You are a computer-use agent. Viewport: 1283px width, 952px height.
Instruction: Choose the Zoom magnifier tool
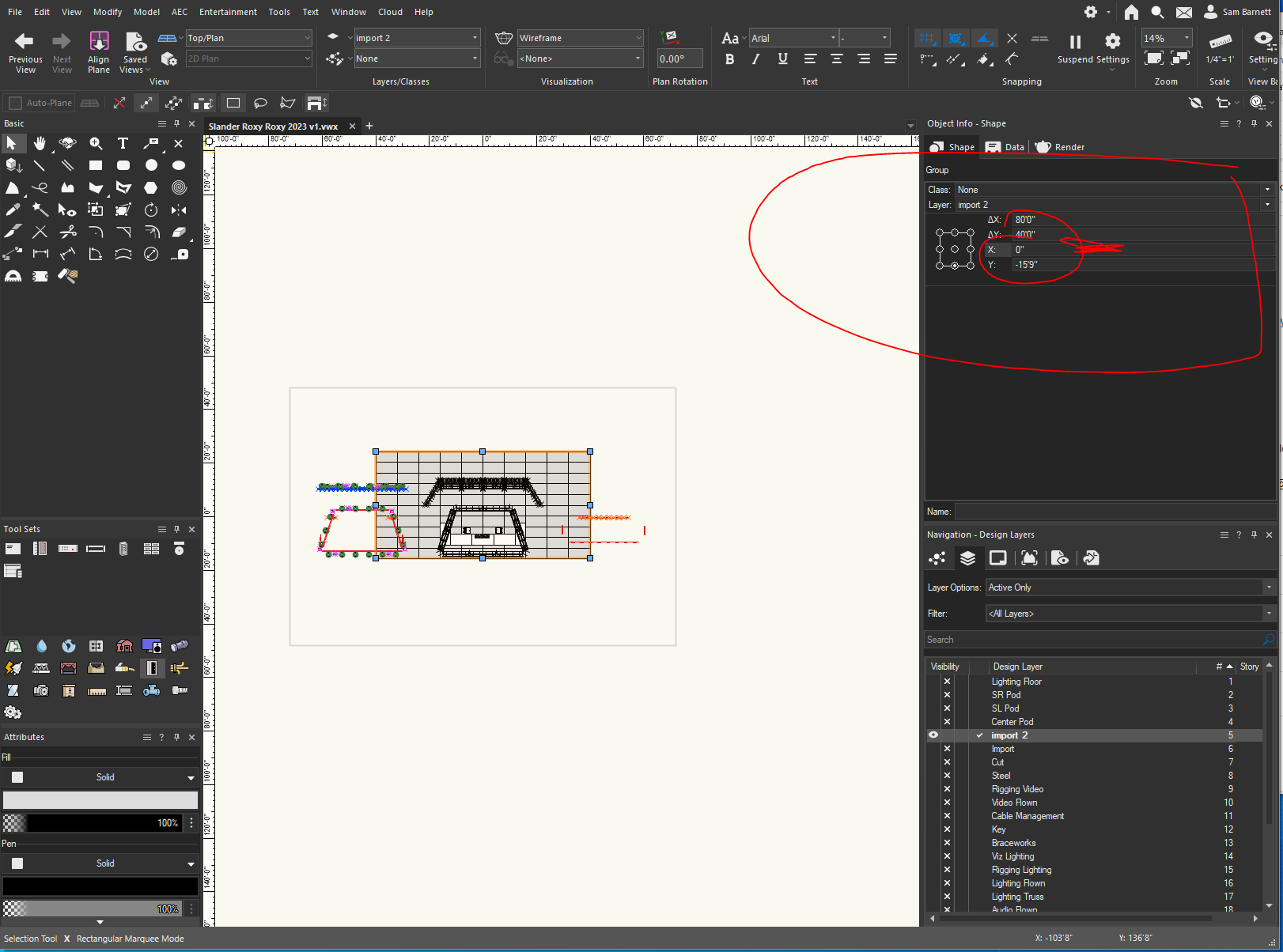pyautogui.click(x=96, y=143)
